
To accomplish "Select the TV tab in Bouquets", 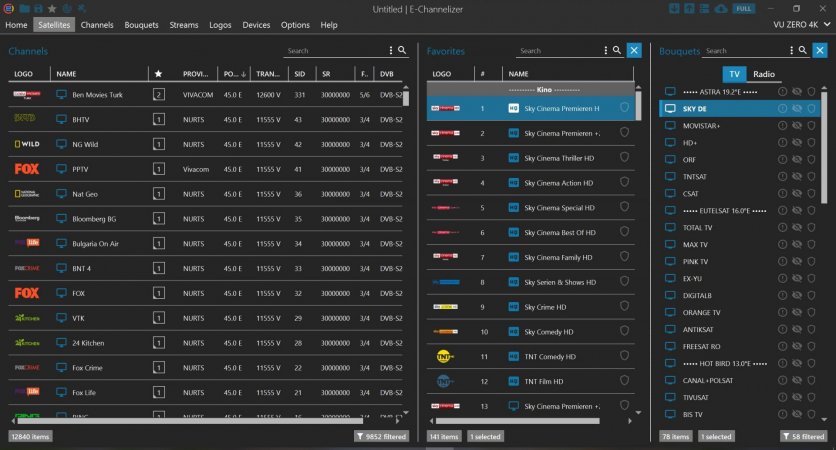I will pos(735,74).
